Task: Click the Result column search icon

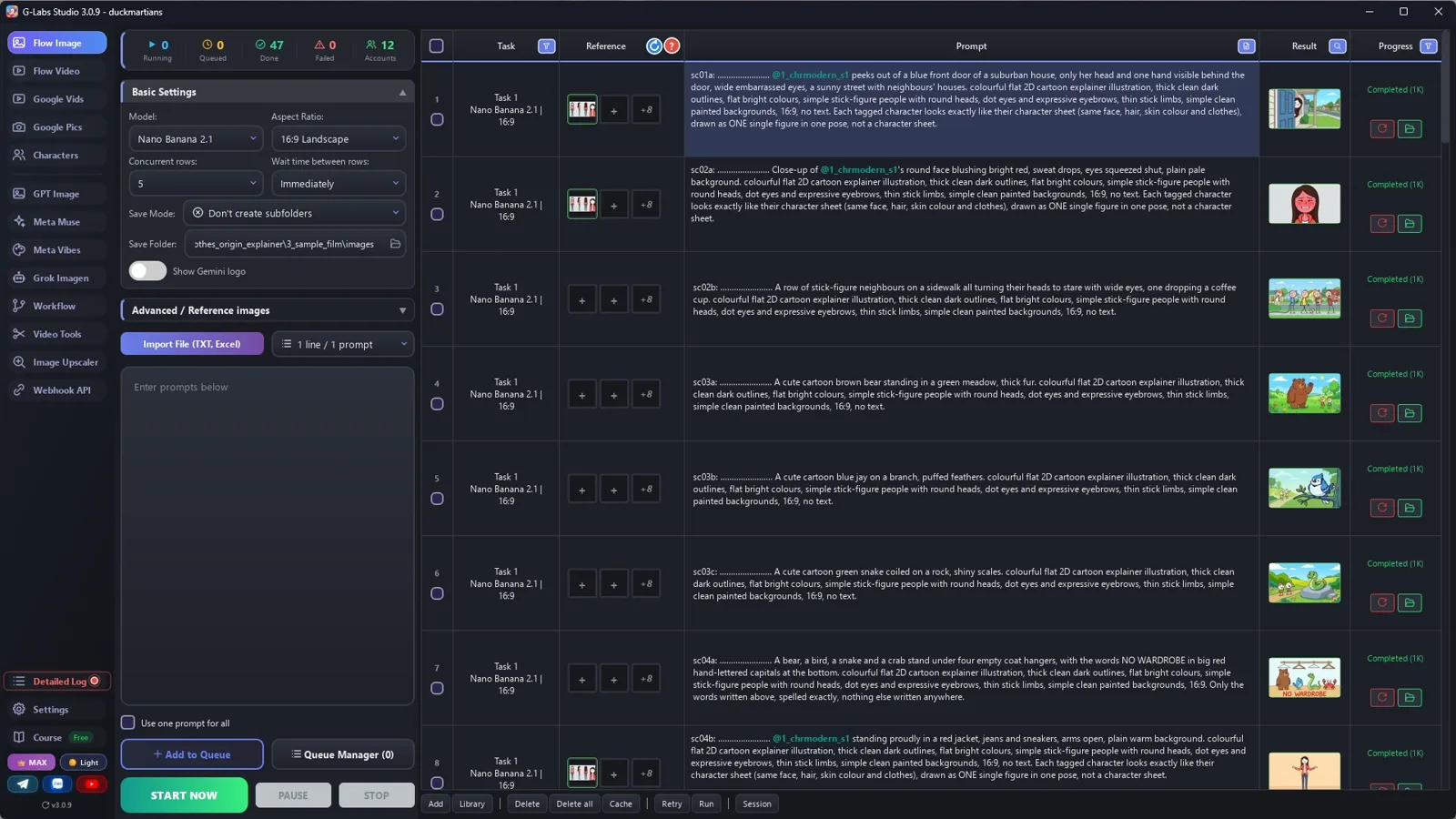Action: [x=1337, y=46]
